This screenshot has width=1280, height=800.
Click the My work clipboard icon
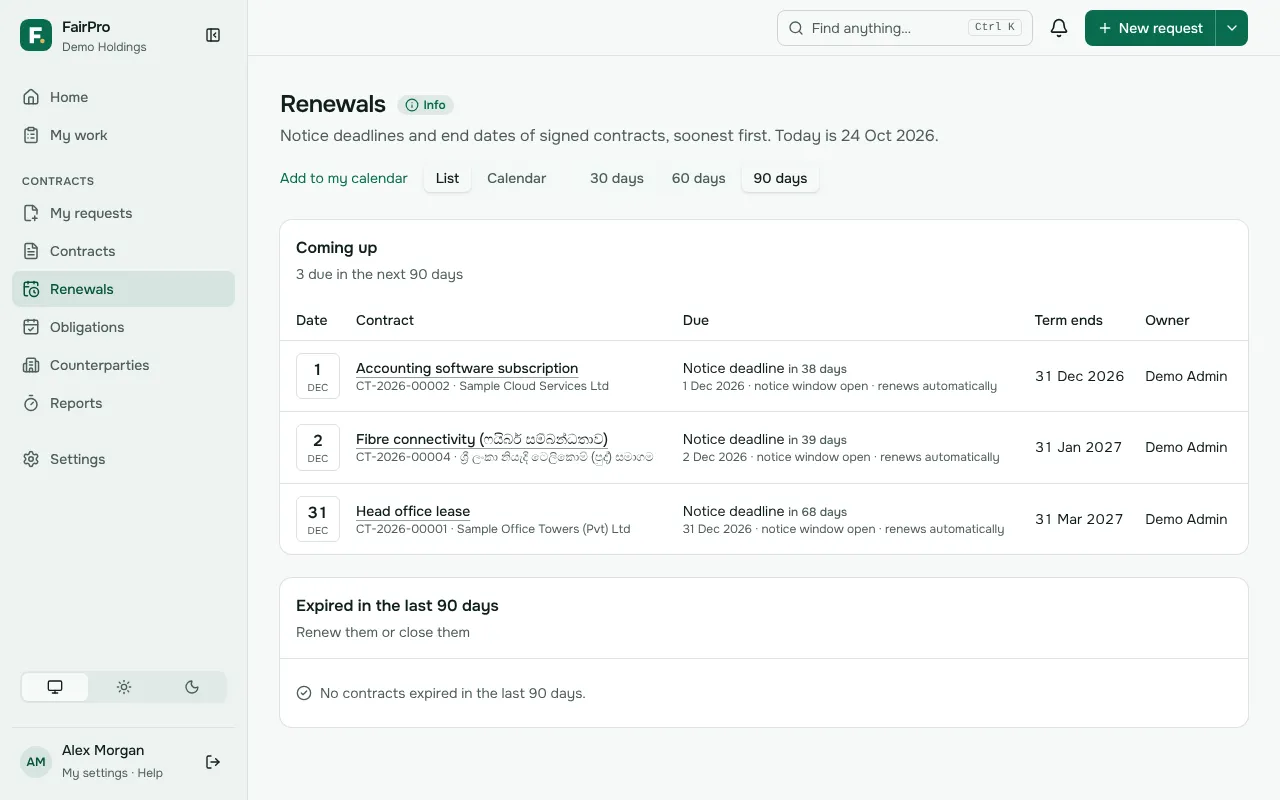point(31,135)
